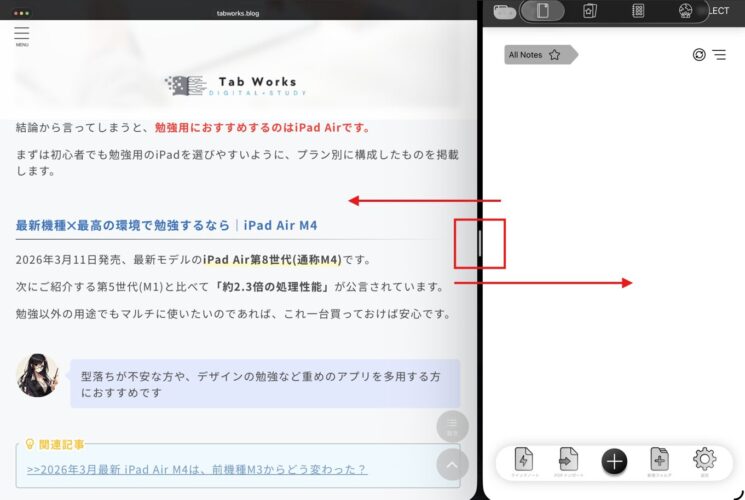Create a new folder with plus folder icon
The image size is (745, 500).
coord(659,460)
